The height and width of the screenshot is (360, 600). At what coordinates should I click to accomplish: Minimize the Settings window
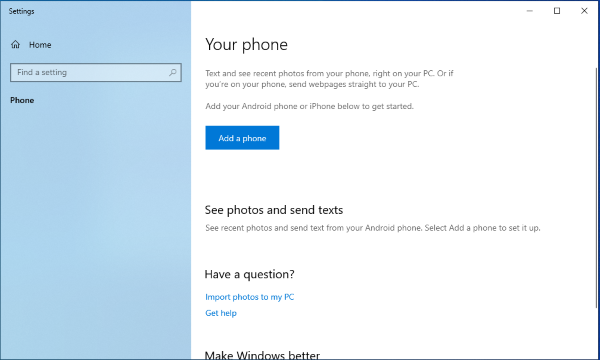(x=530, y=11)
